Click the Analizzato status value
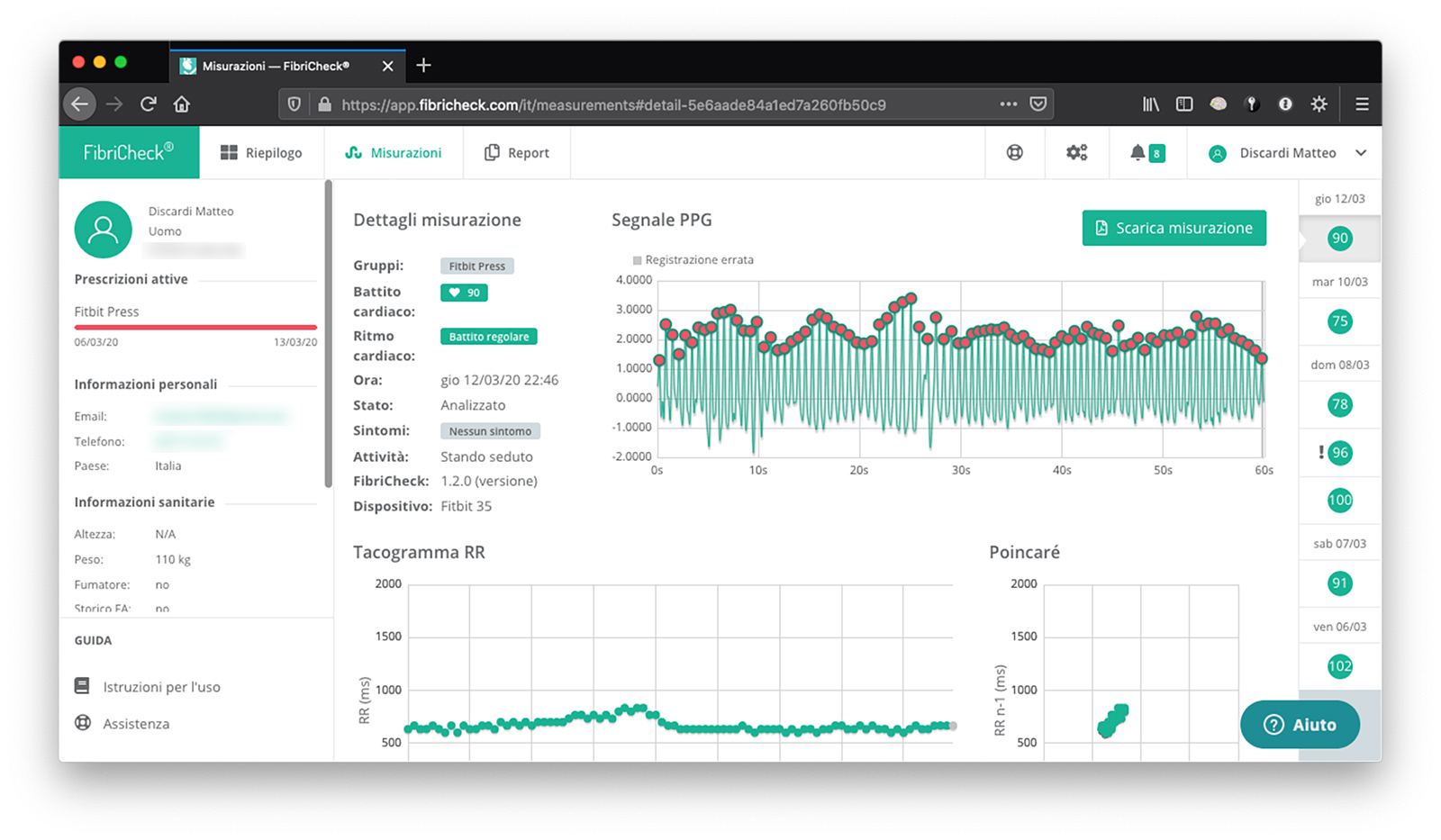 [473, 405]
